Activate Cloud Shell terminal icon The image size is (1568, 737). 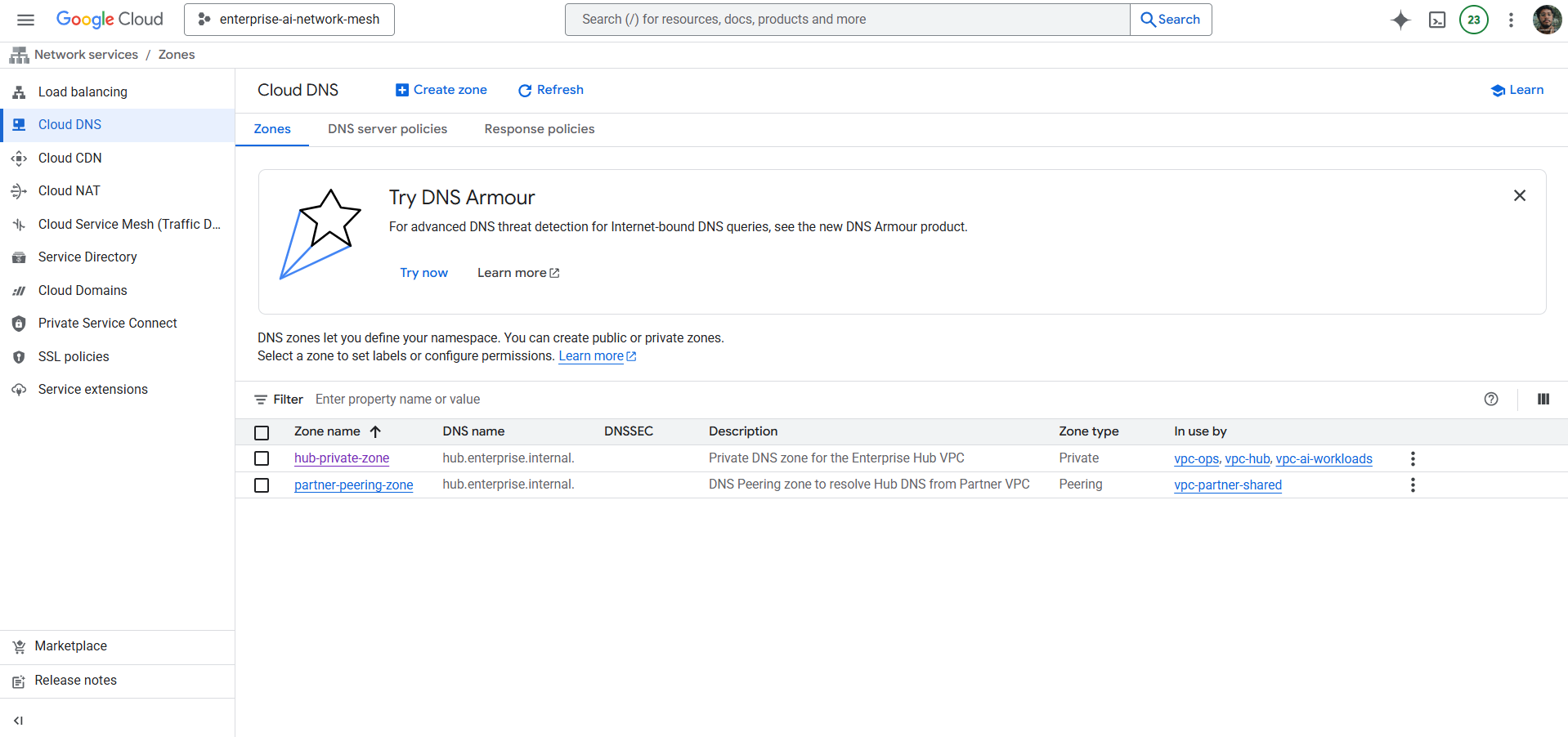click(x=1437, y=20)
